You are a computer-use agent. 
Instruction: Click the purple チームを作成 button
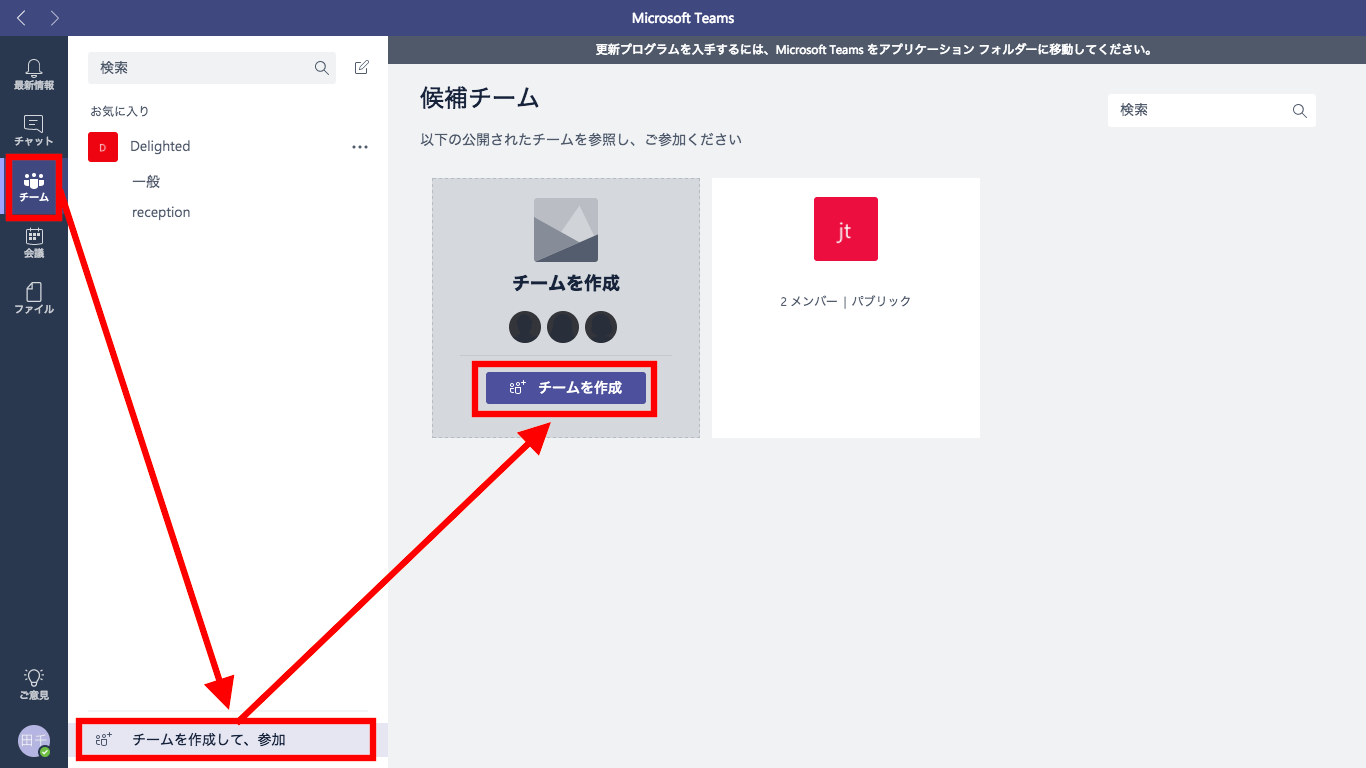pyautogui.click(x=566, y=388)
